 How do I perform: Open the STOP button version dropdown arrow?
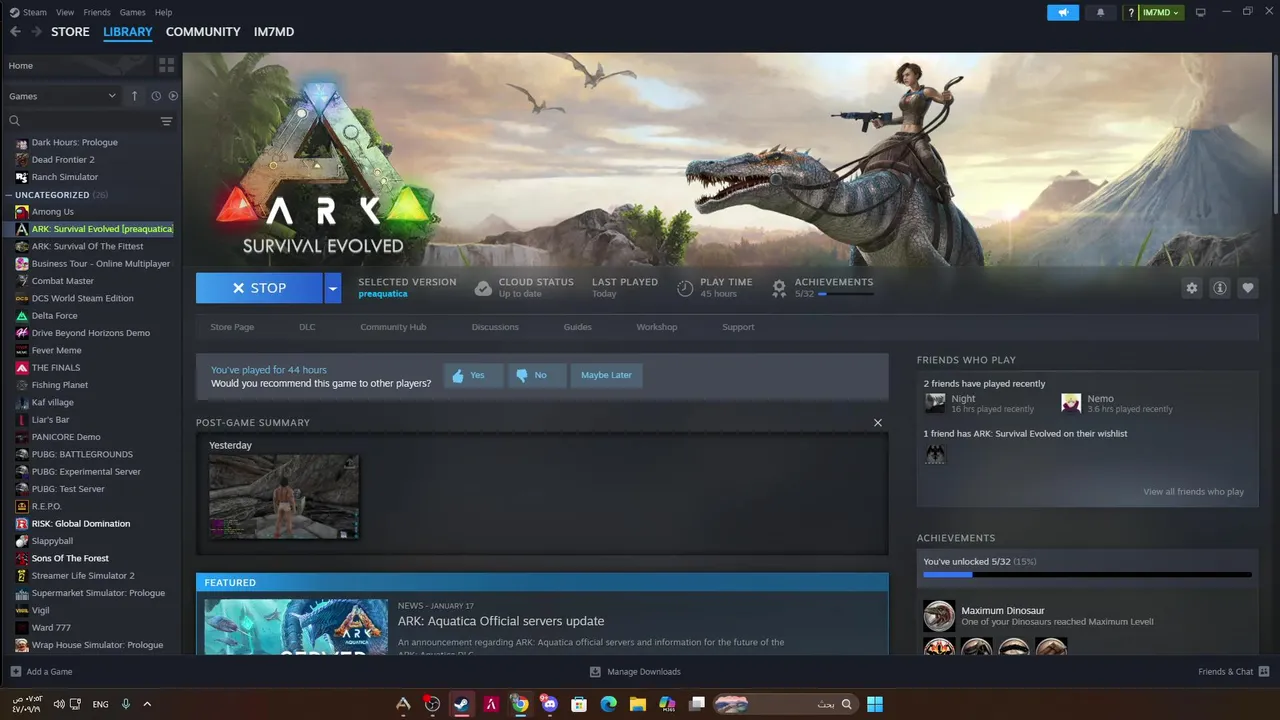(333, 288)
